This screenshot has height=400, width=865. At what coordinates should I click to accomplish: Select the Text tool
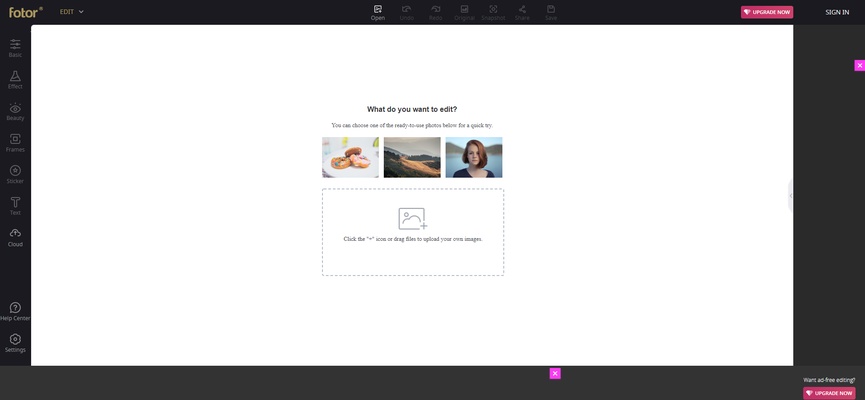click(x=15, y=205)
